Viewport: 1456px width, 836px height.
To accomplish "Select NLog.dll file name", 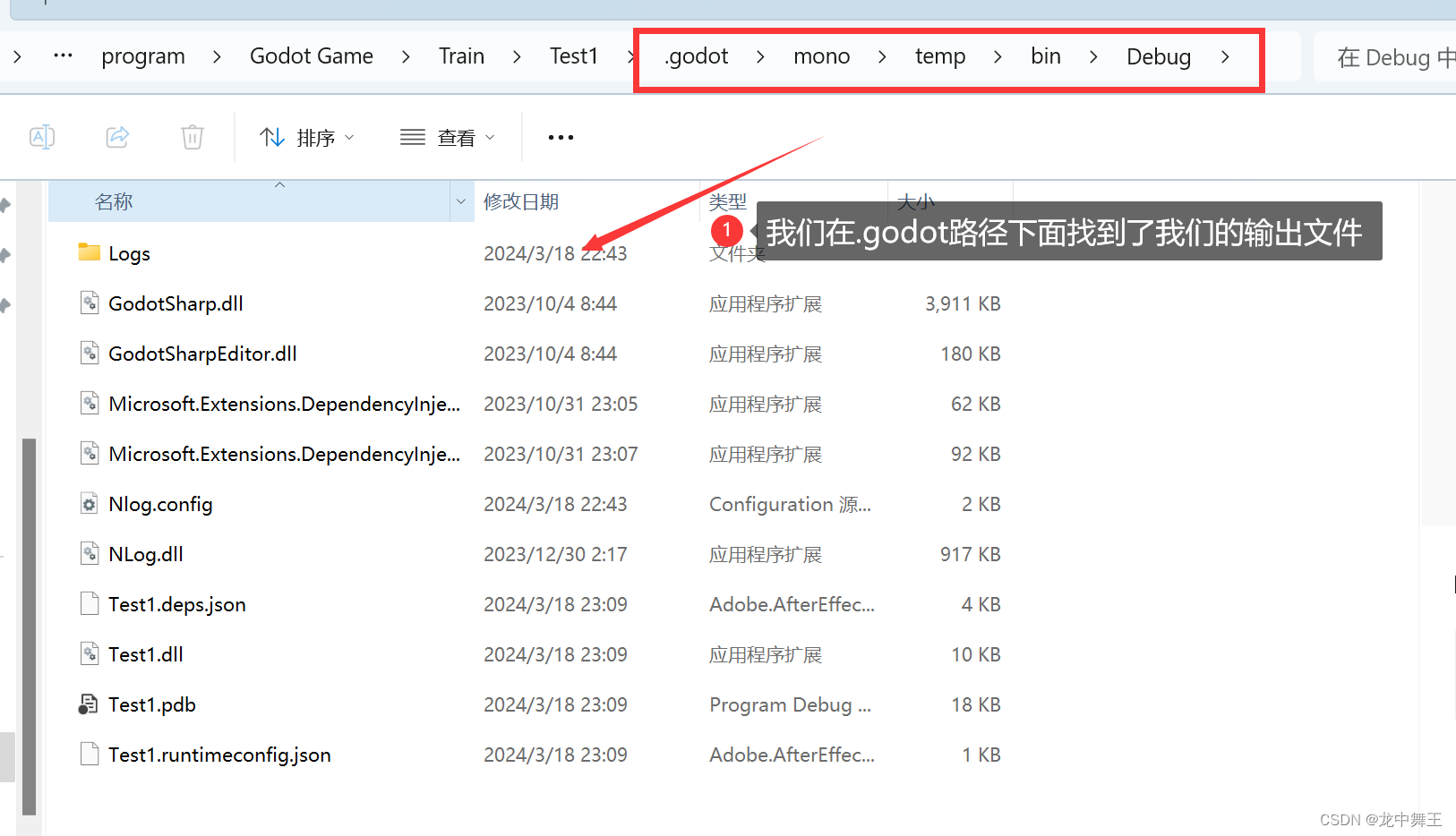I will click(x=146, y=554).
